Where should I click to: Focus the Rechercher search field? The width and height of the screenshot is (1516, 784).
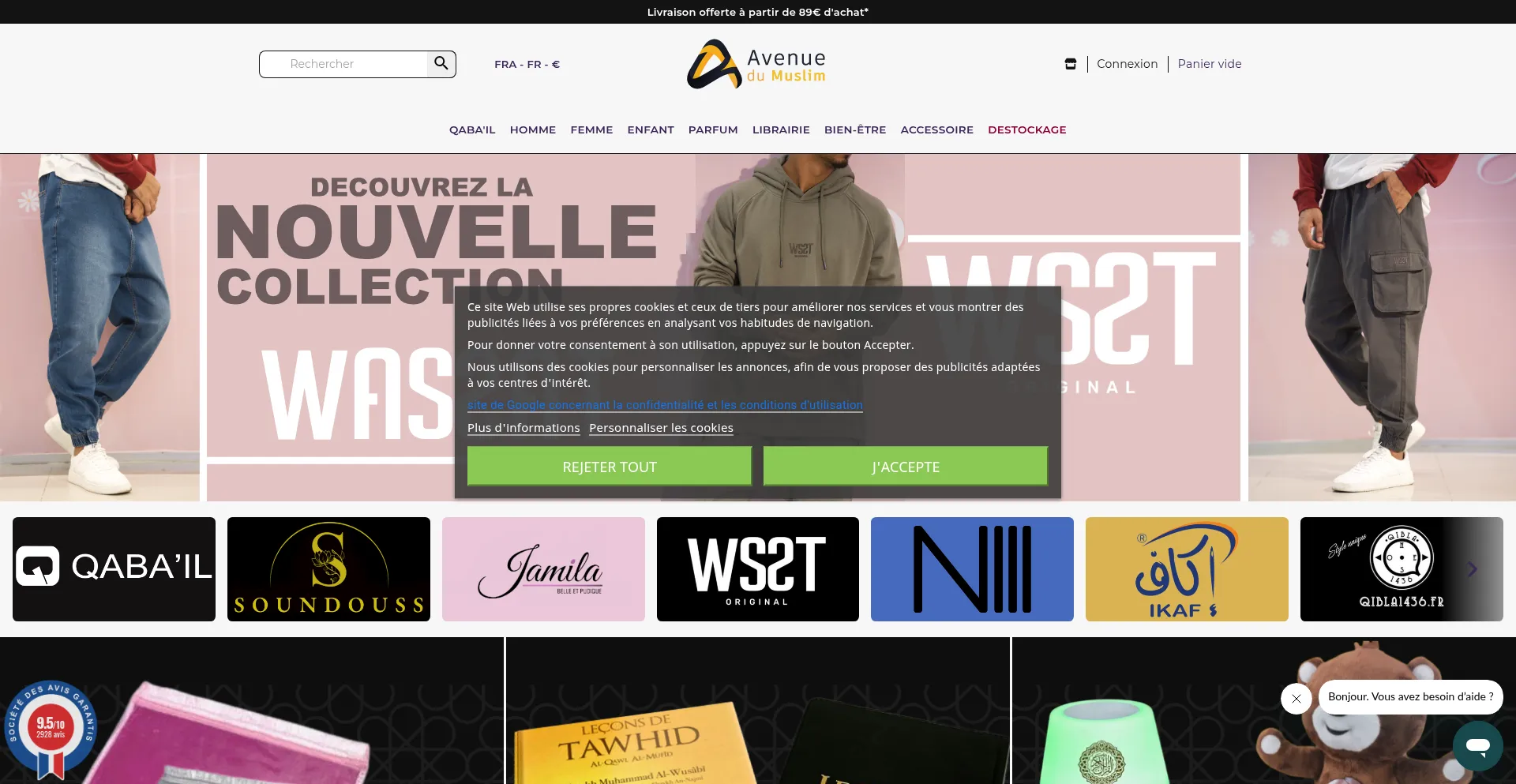(x=344, y=64)
